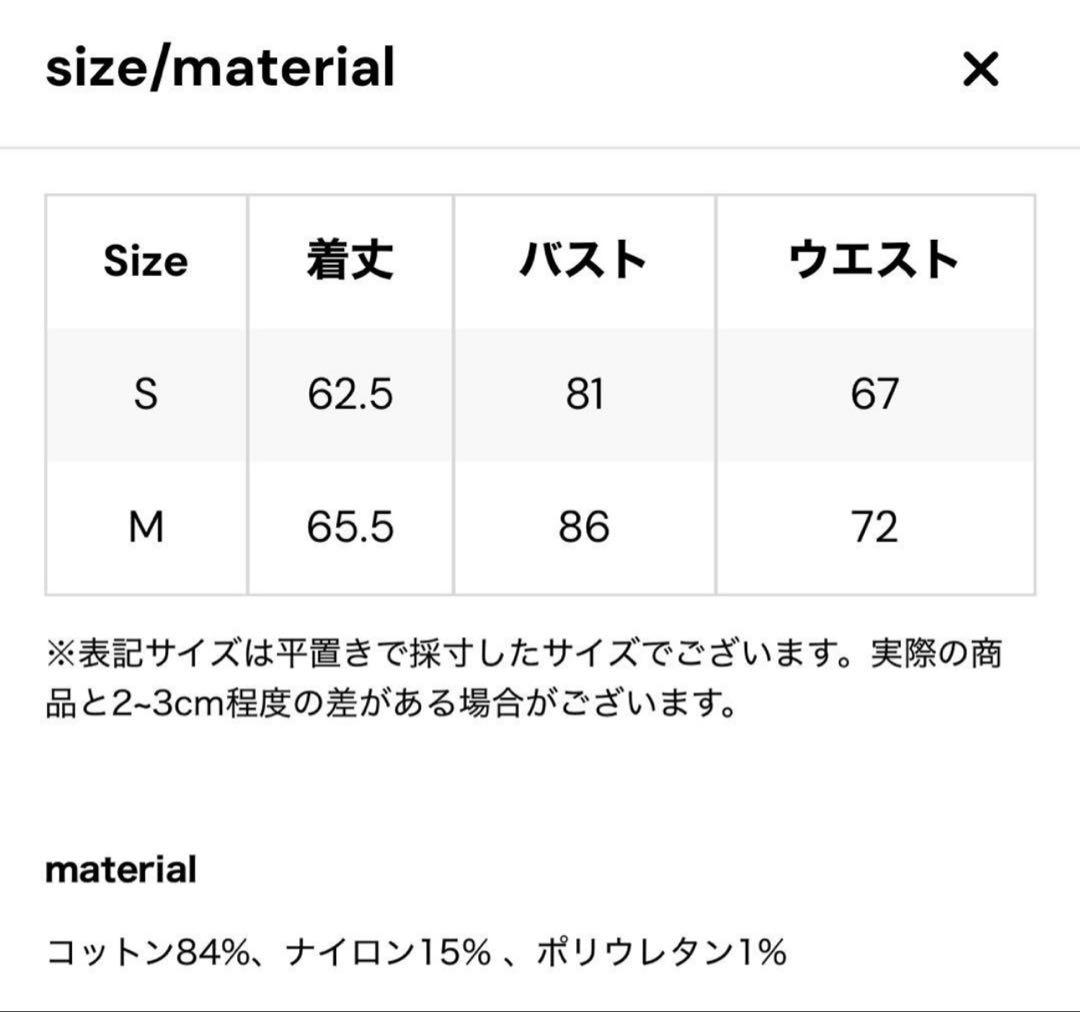
Task: Click the 着丈 column header
Action: (x=350, y=261)
